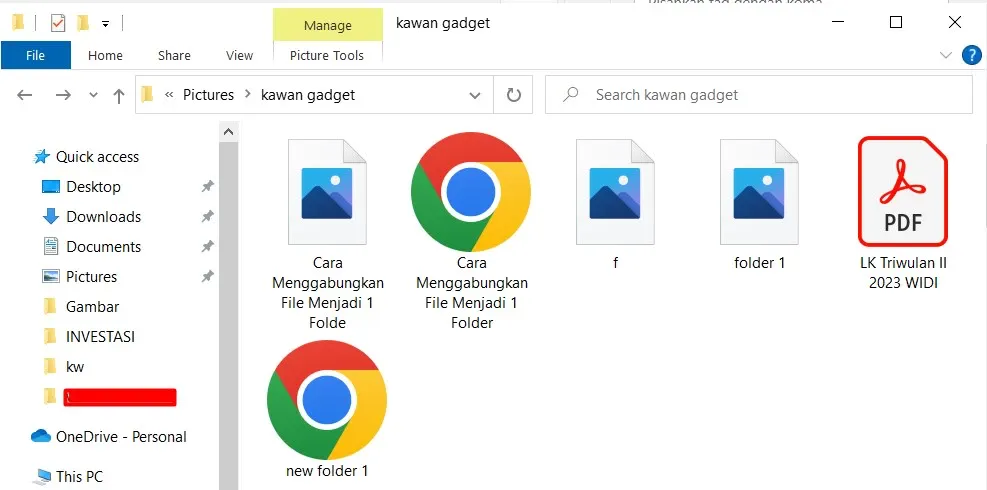Click the search magnifier icon
The width and height of the screenshot is (987, 490).
coord(570,95)
